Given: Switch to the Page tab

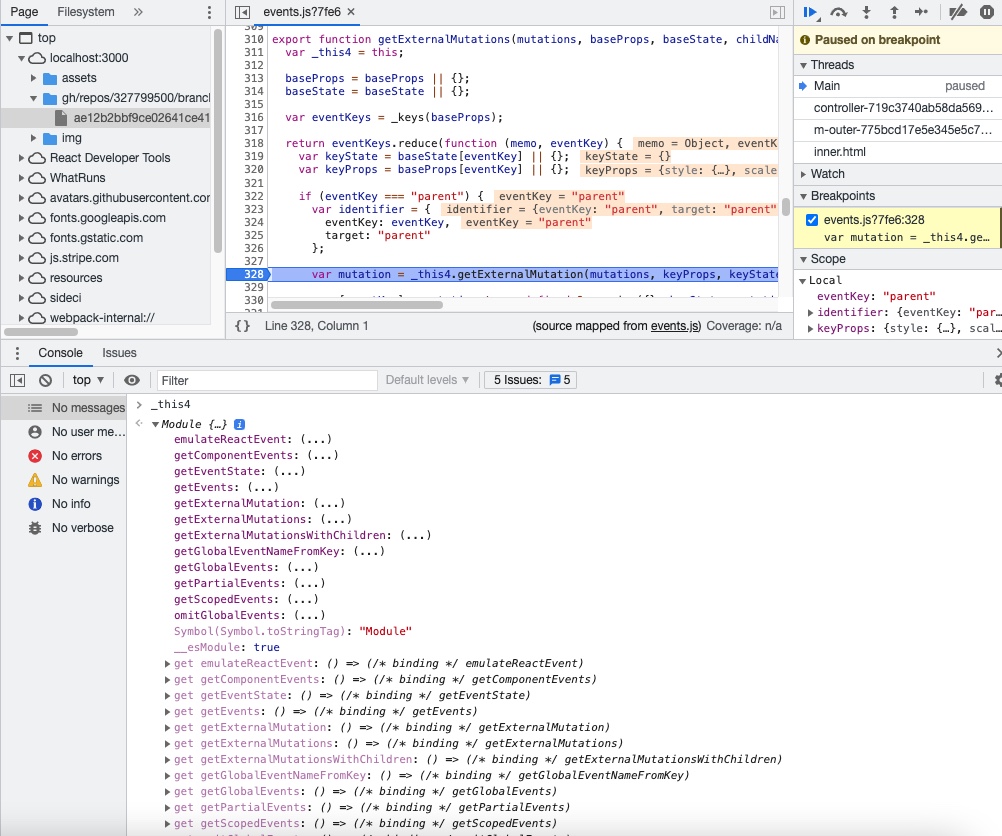Looking at the screenshot, I should [x=24, y=12].
